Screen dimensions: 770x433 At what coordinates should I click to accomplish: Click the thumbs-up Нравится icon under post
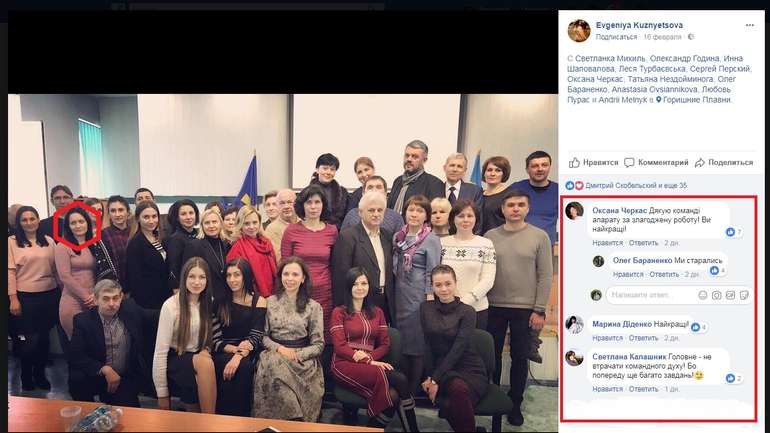point(574,162)
